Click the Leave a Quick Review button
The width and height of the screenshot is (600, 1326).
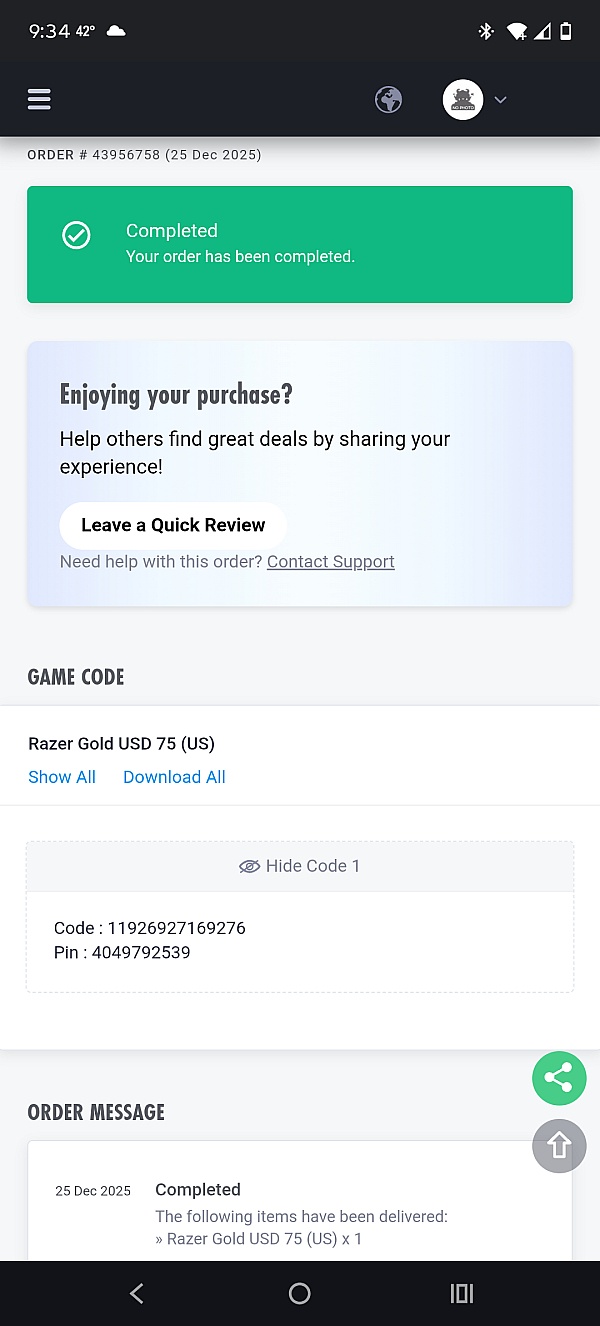[173, 525]
